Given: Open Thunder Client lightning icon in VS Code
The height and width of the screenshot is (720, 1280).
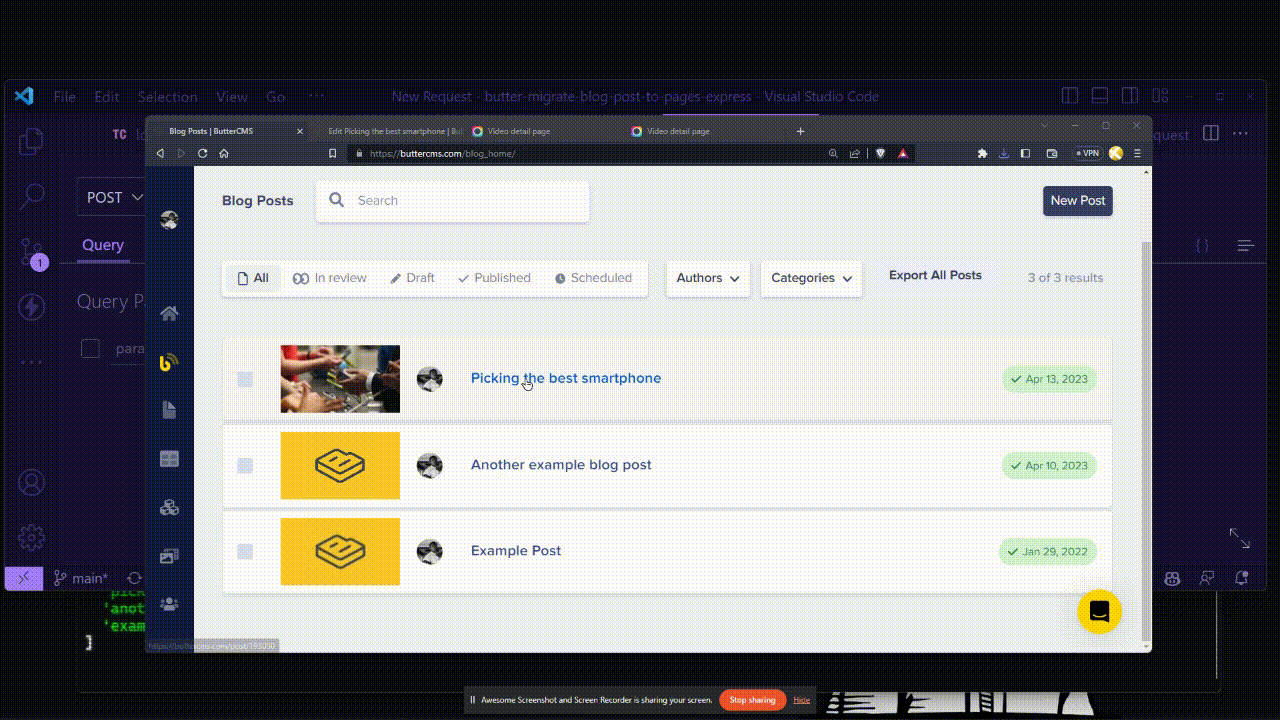Looking at the screenshot, I should click(32, 307).
